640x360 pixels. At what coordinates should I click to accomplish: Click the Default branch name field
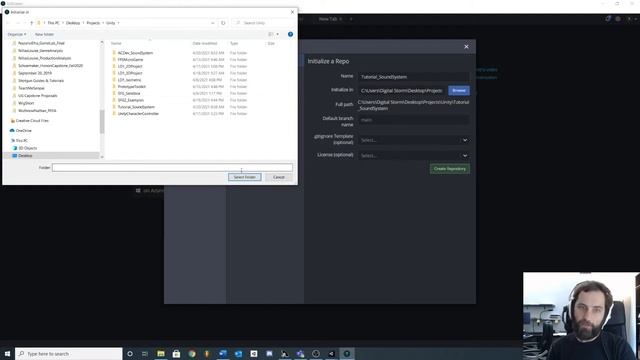pyautogui.click(x=413, y=120)
